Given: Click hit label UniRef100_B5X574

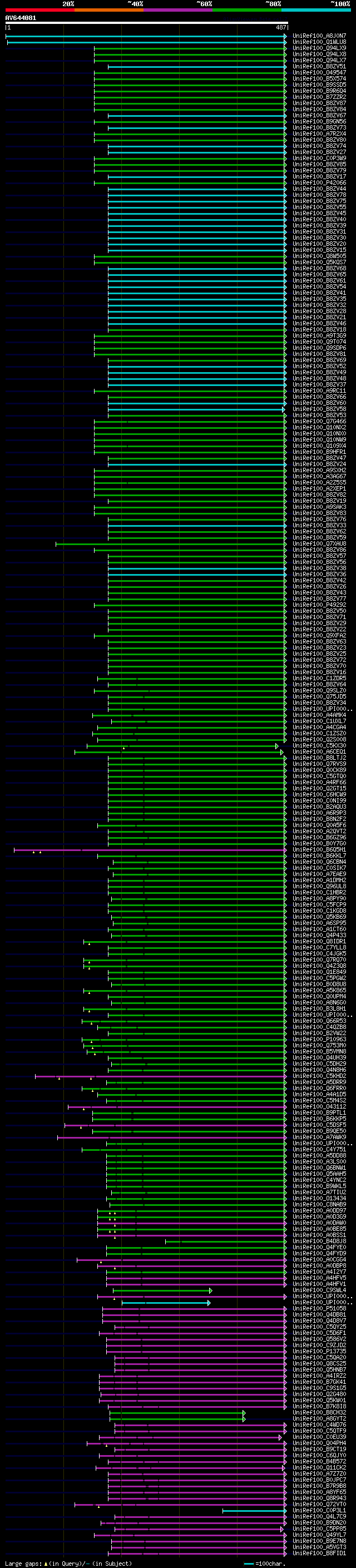Looking at the screenshot, I should [319, 79].
